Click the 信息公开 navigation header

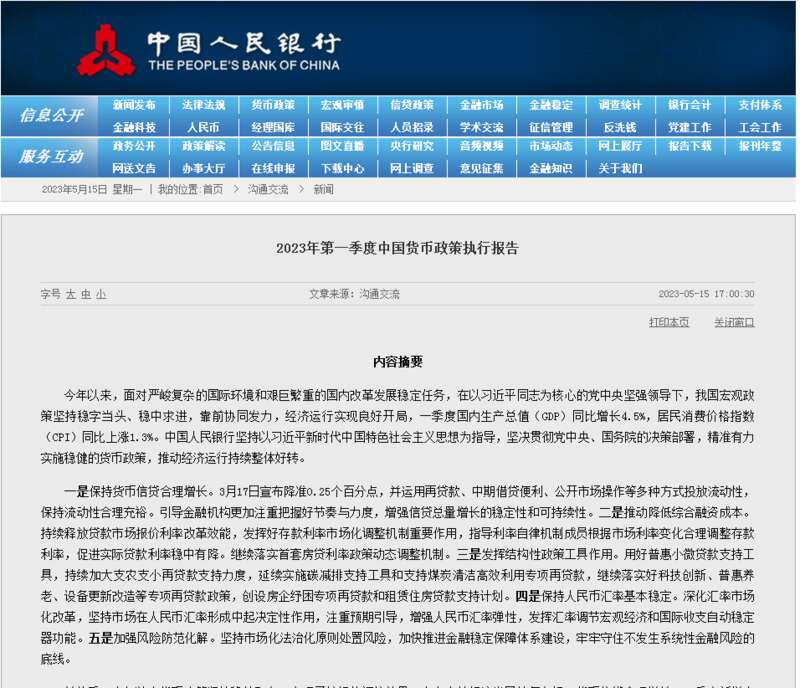pyautogui.click(x=51, y=115)
